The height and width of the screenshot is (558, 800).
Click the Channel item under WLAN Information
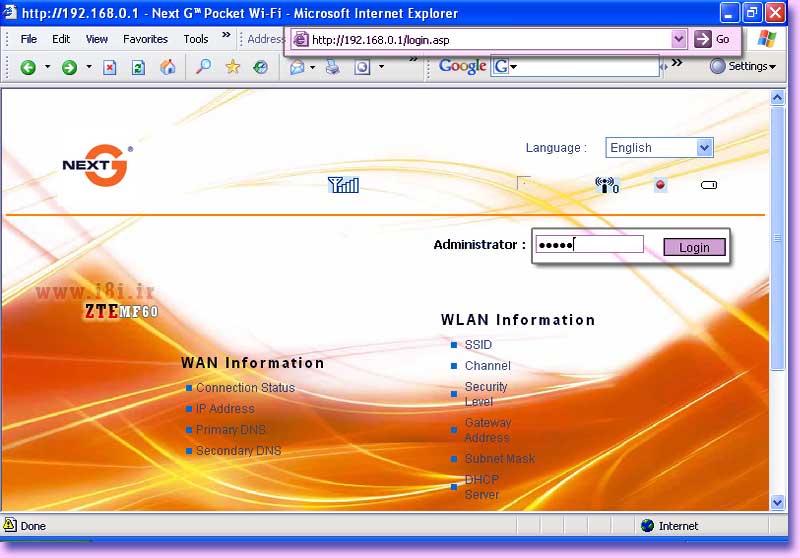coord(487,366)
